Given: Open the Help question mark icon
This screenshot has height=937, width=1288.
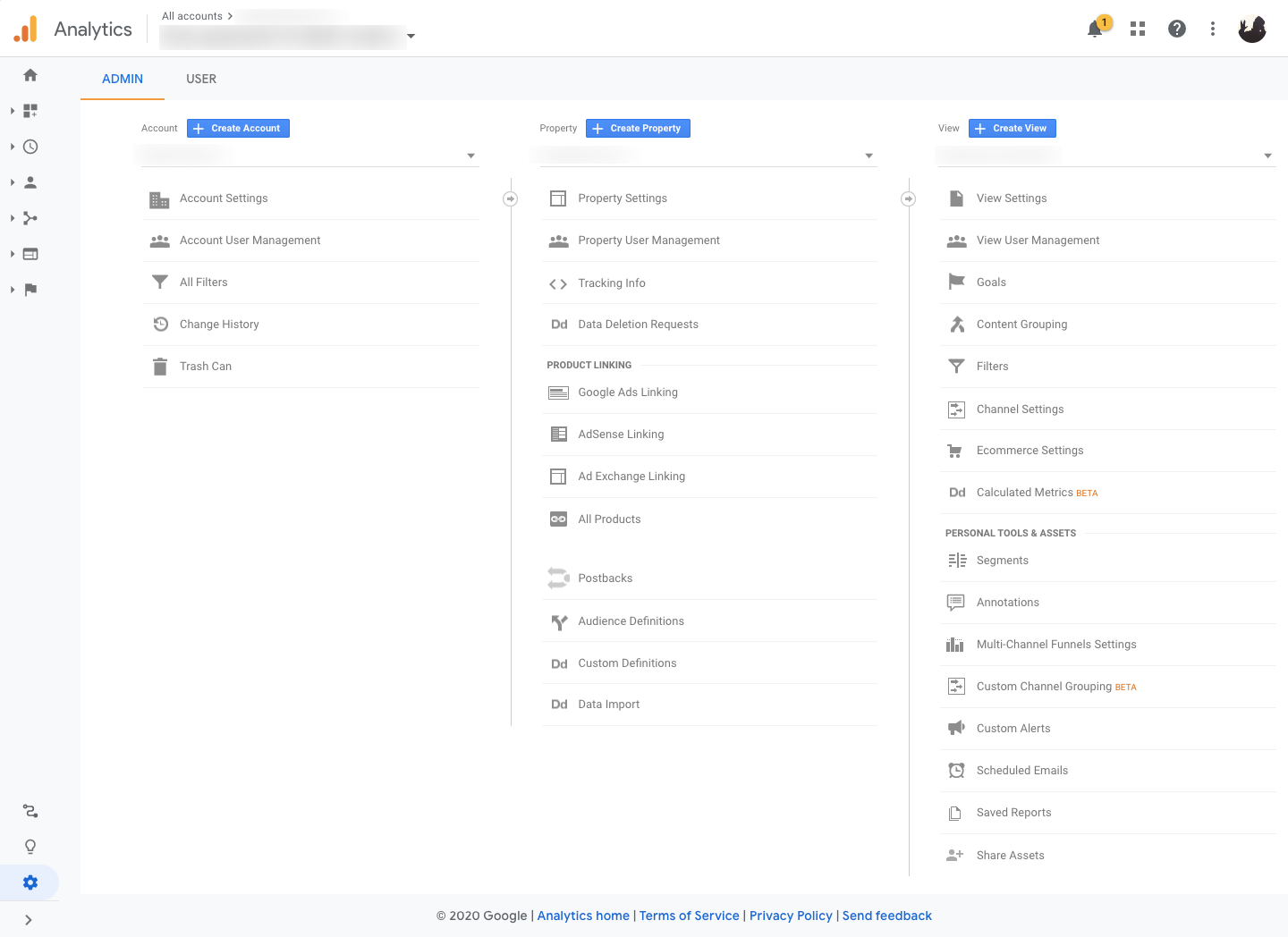Looking at the screenshot, I should [x=1176, y=28].
